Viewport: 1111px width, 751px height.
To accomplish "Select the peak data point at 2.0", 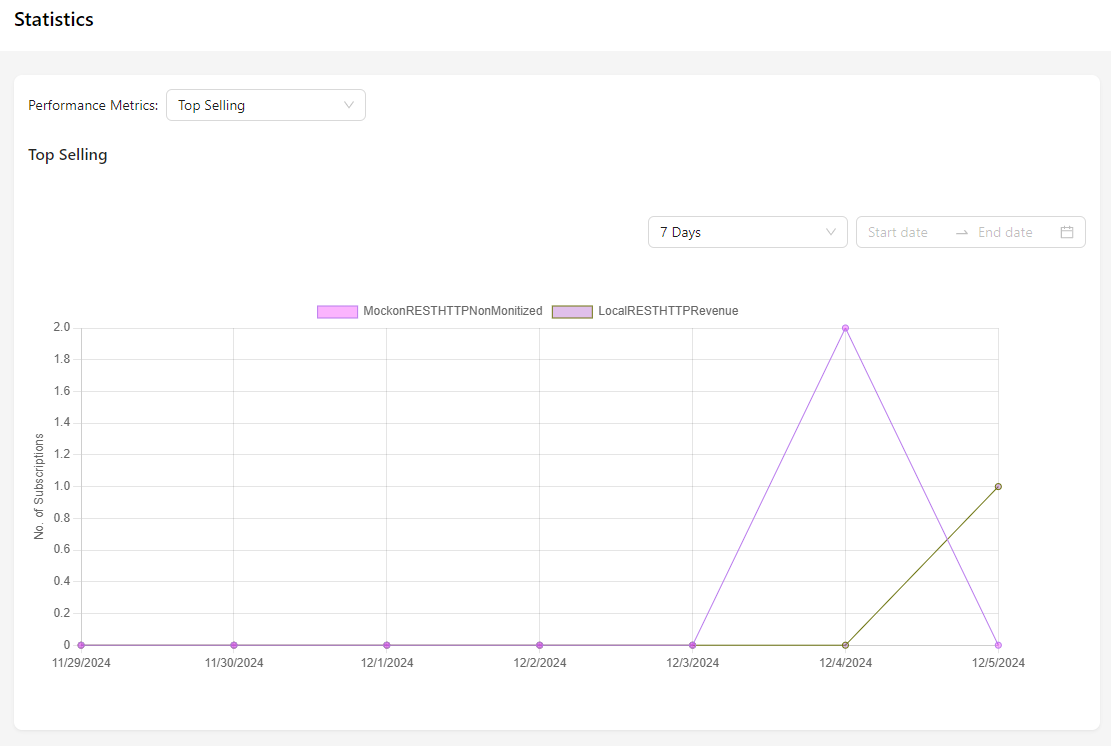I will (845, 328).
